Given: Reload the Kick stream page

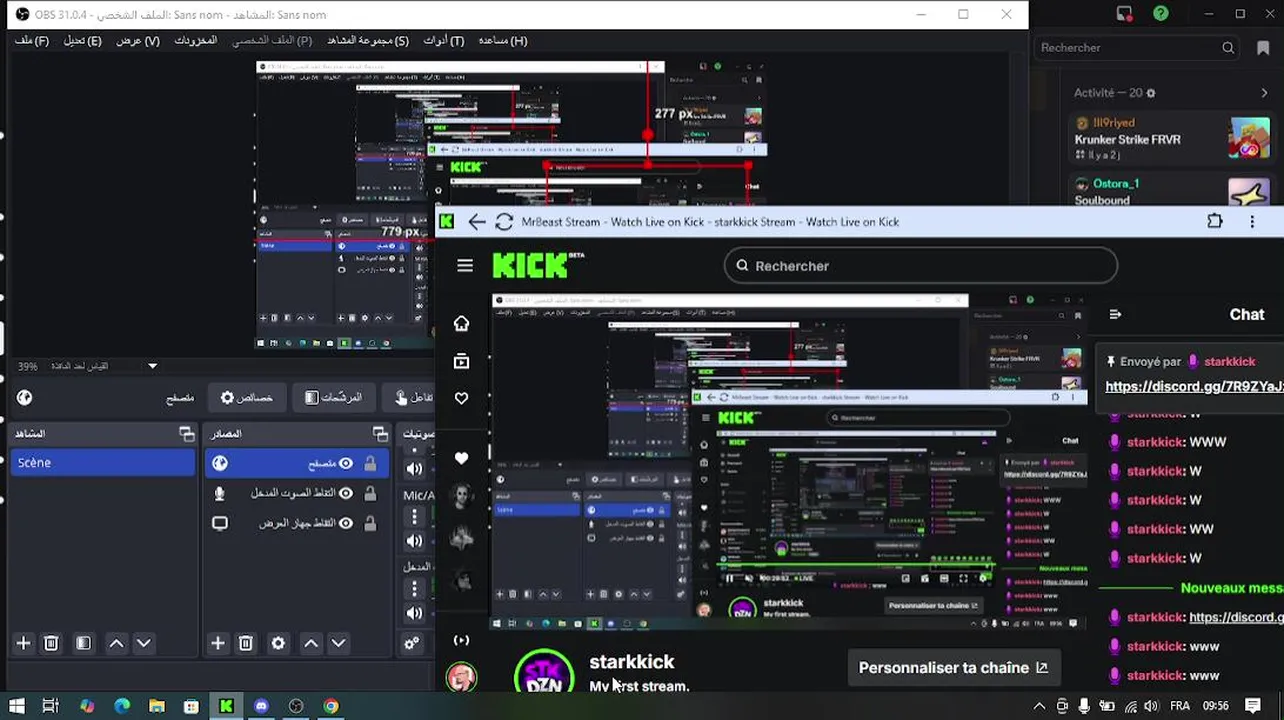Looking at the screenshot, I should coord(504,222).
